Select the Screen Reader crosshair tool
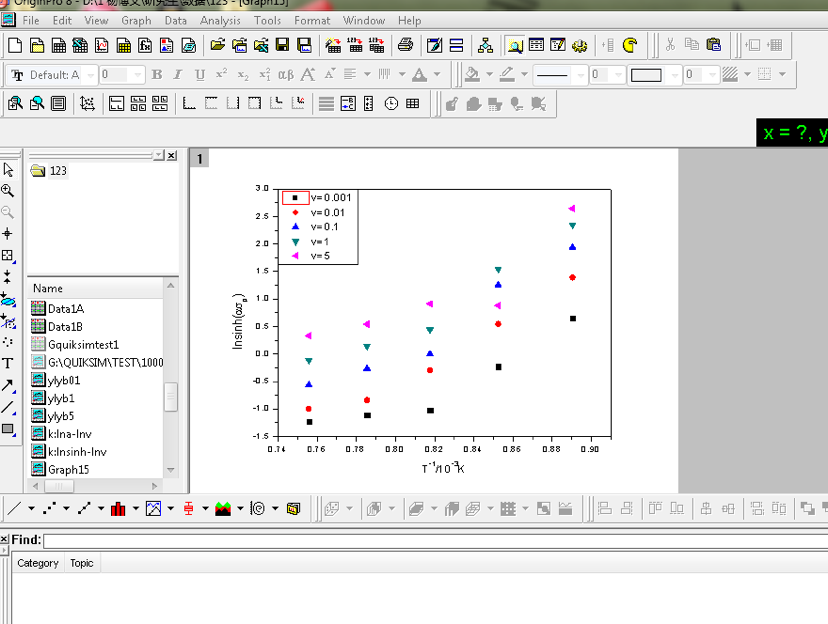This screenshot has height=624, width=828. pyautogui.click(x=8, y=233)
